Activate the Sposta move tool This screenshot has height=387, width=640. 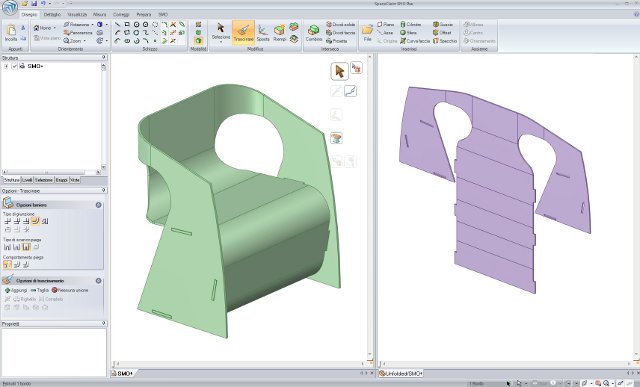(x=263, y=33)
